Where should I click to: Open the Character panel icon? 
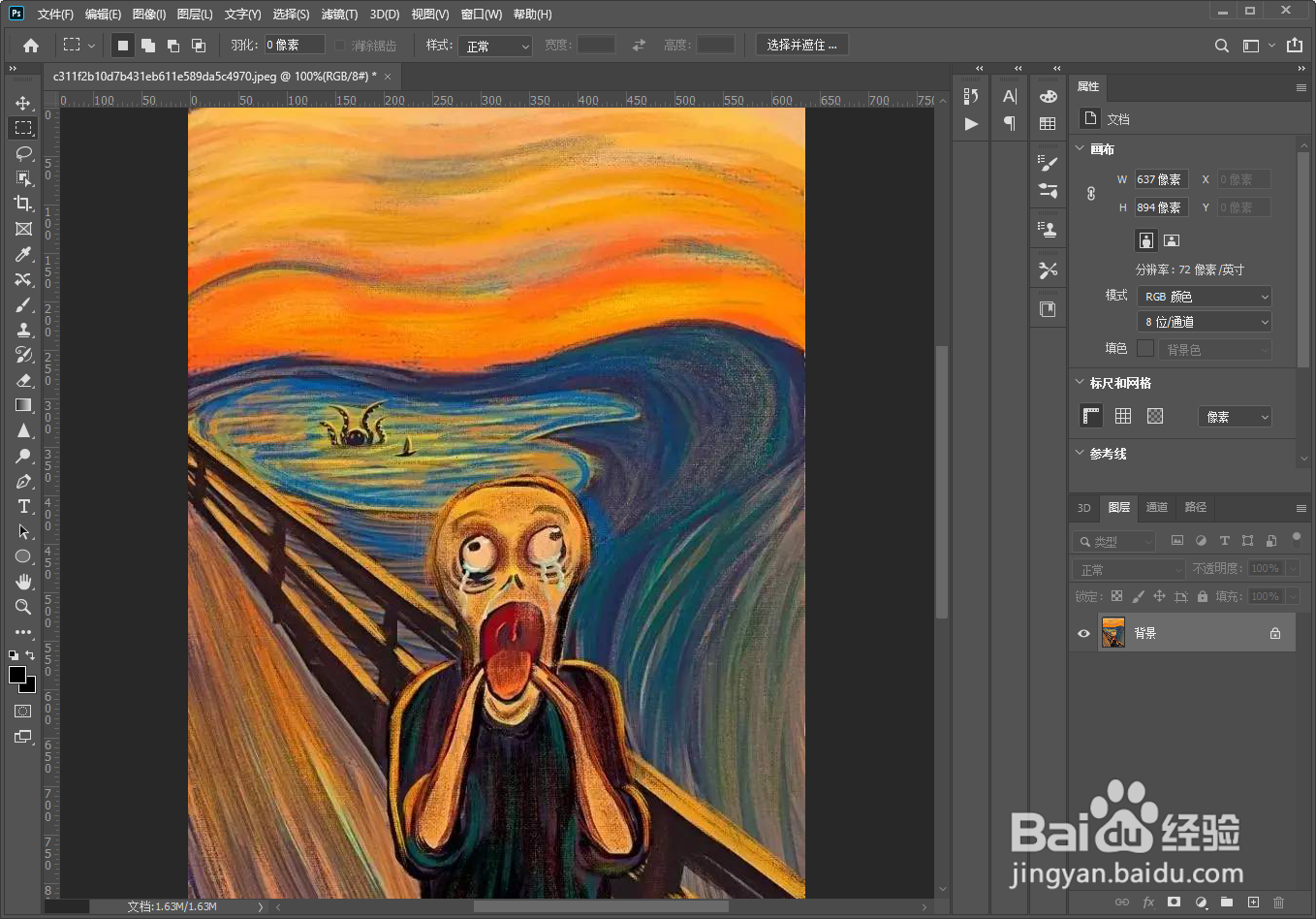coord(1010,96)
